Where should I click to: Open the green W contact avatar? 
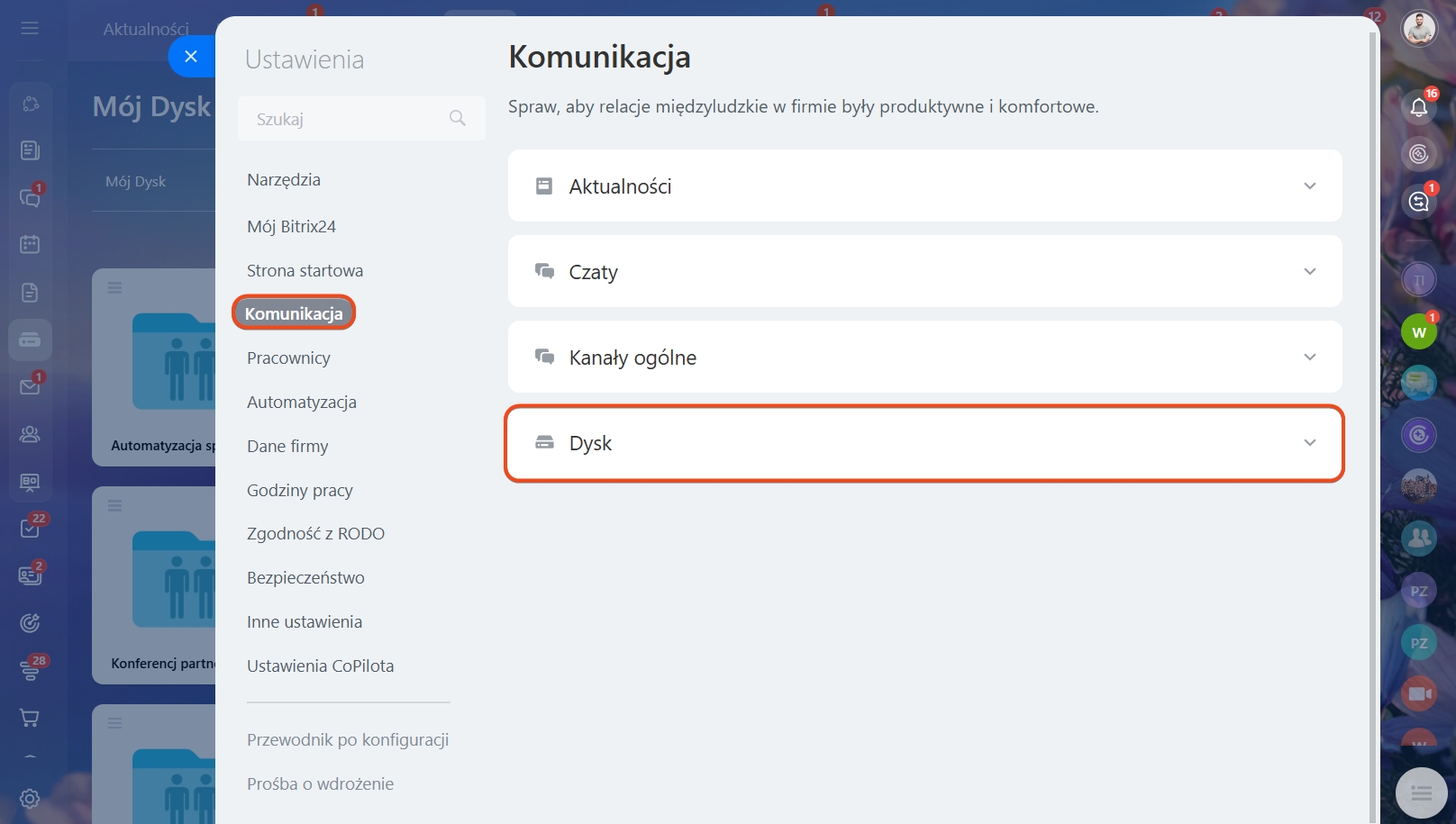(x=1419, y=332)
